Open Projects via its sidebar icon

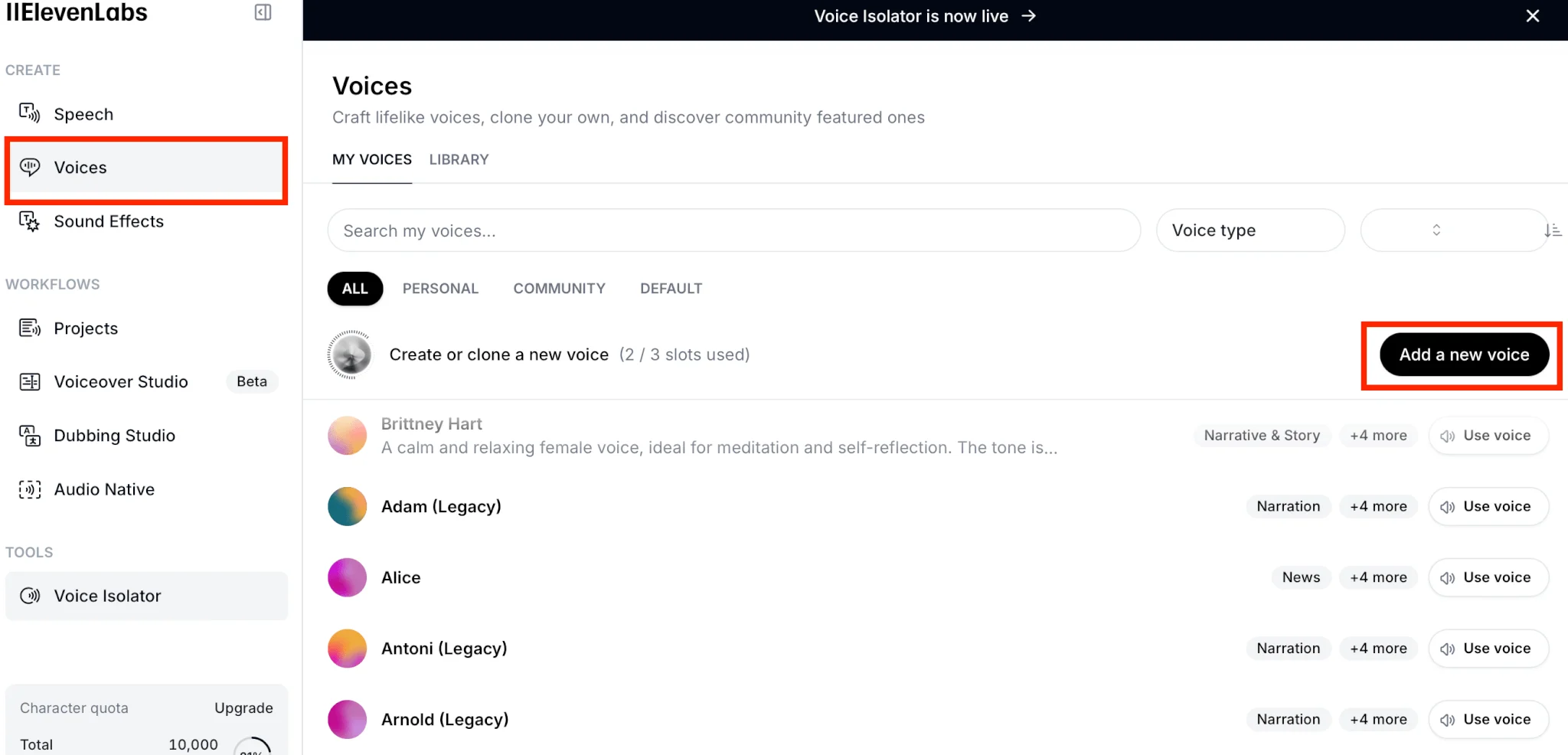(29, 328)
